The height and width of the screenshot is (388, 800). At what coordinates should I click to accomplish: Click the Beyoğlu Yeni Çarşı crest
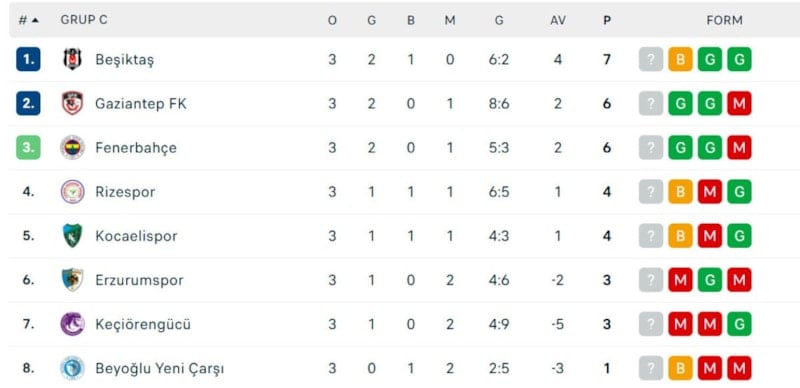click(72, 368)
